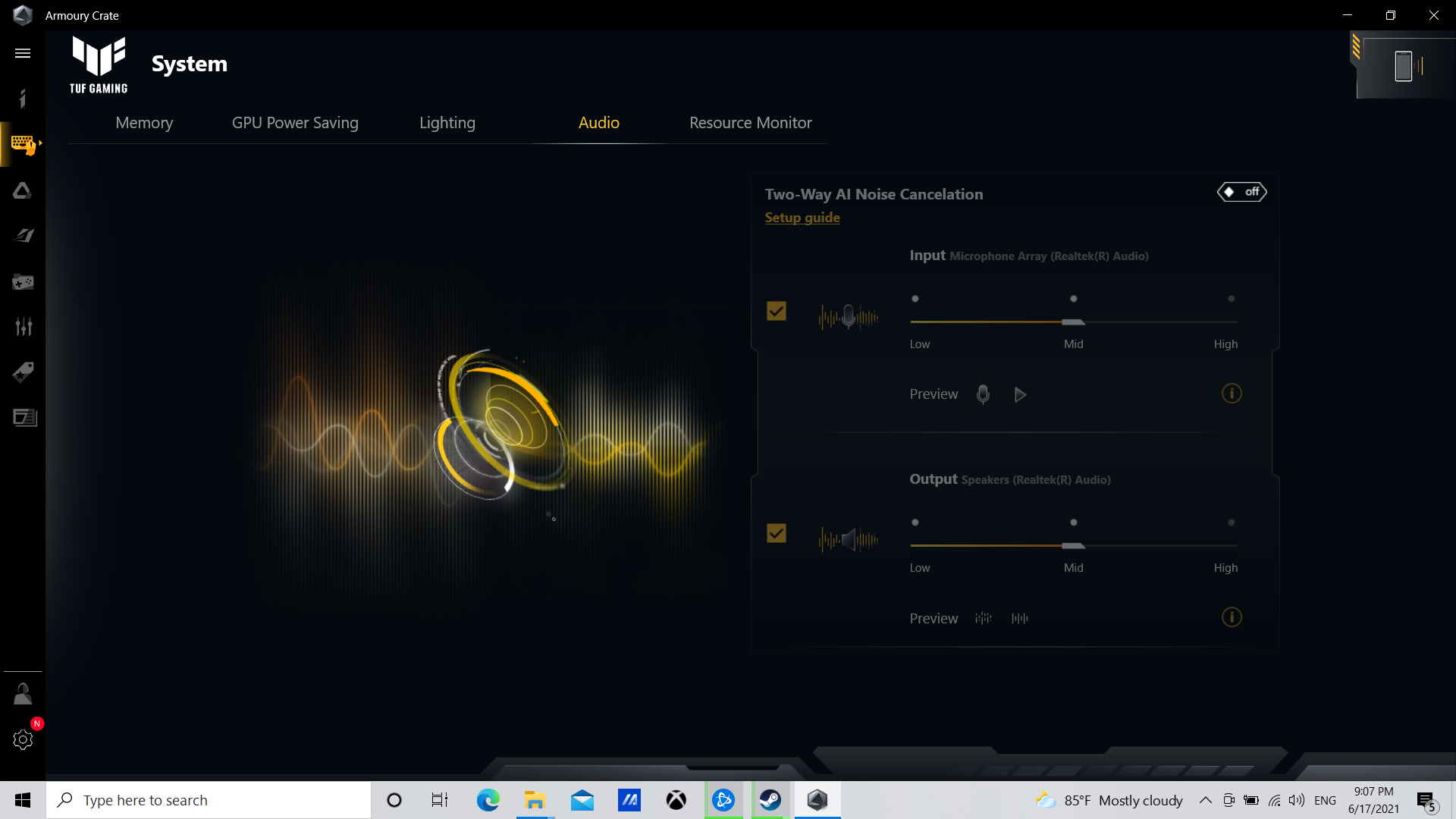The height and width of the screenshot is (819, 1456).
Task: Open the Home page sidebar icon
Action: coord(23,99)
